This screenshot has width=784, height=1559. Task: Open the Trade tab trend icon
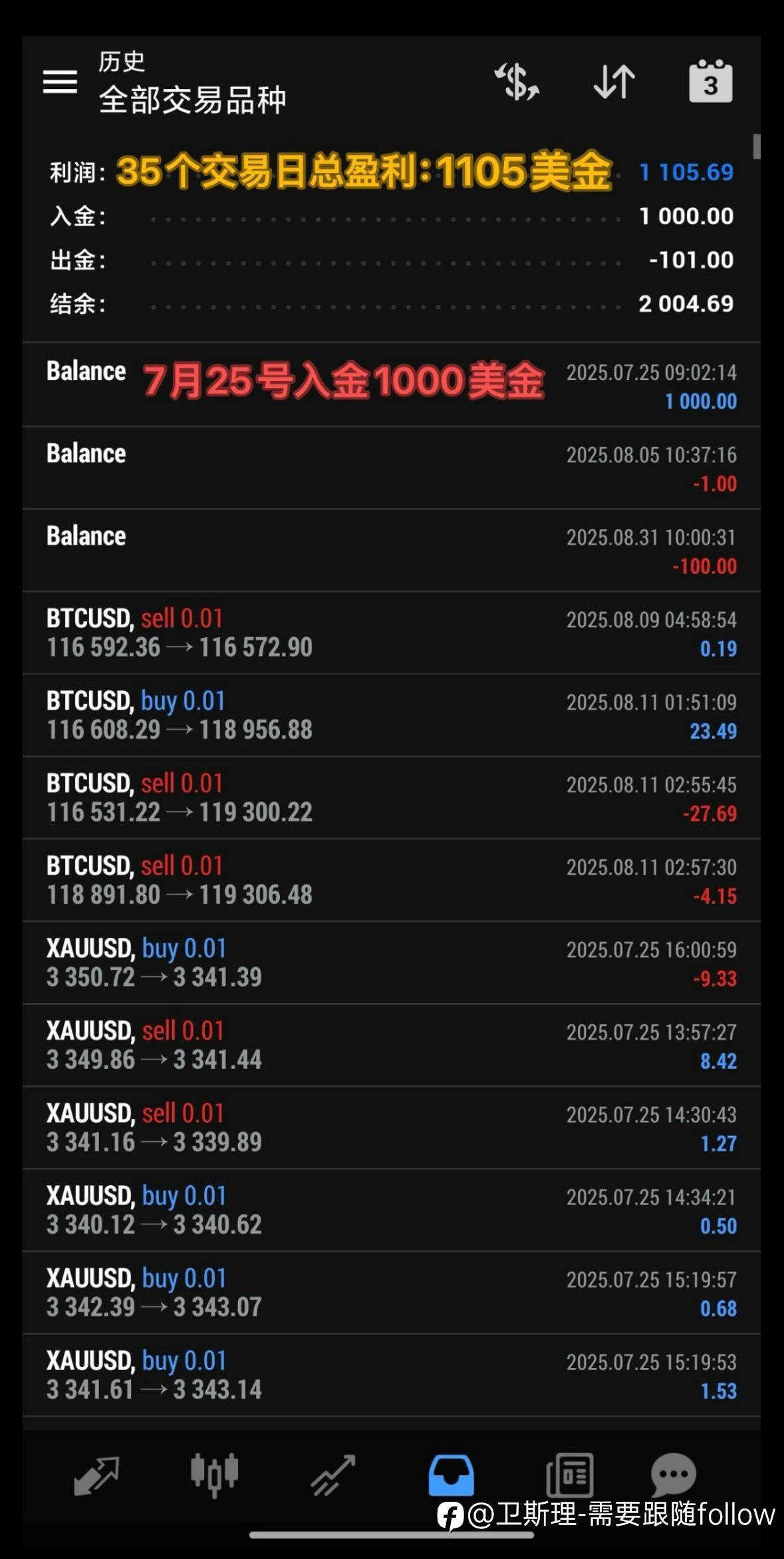click(332, 1475)
